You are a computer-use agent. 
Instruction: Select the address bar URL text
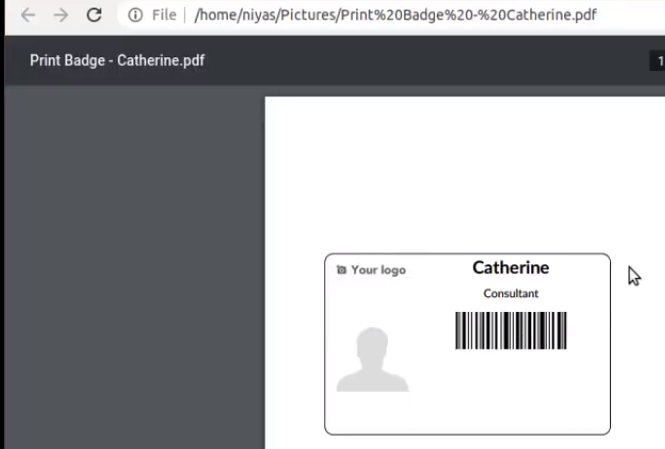pyautogui.click(x=395, y=15)
